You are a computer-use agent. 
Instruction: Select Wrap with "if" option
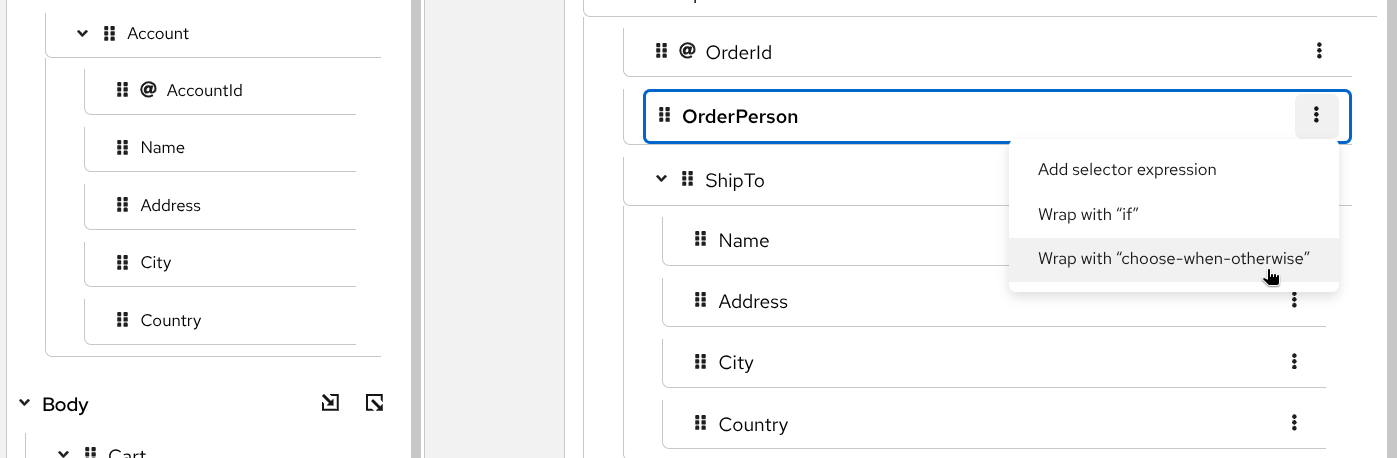coord(1089,214)
